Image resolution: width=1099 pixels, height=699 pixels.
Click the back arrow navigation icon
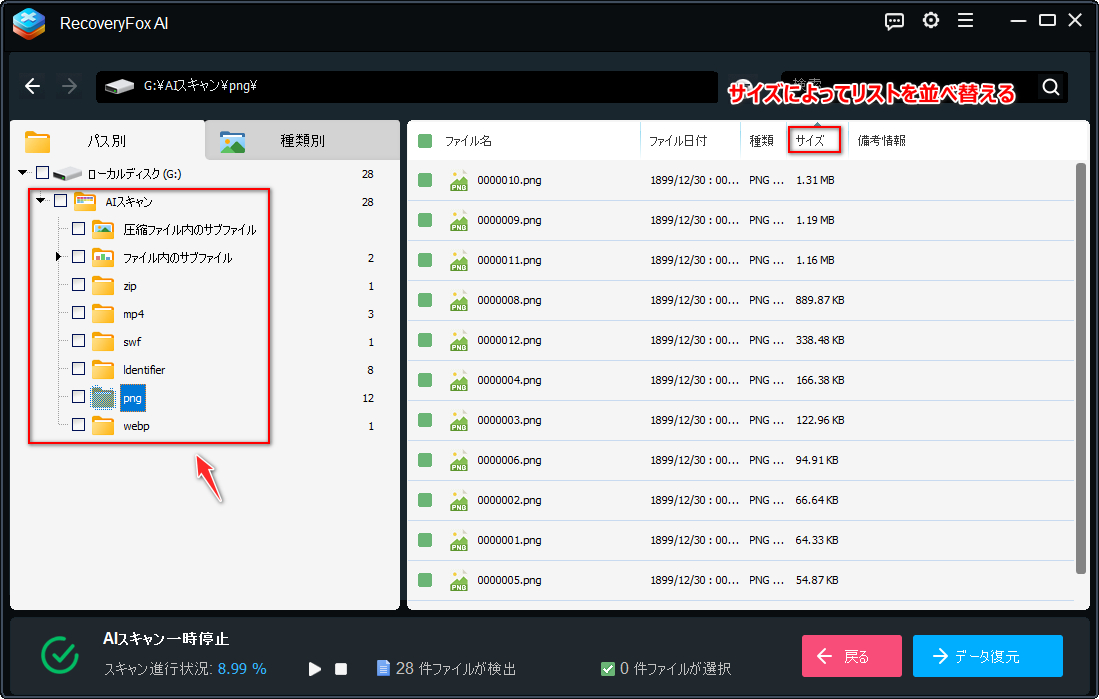pyautogui.click(x=33, y=87)
